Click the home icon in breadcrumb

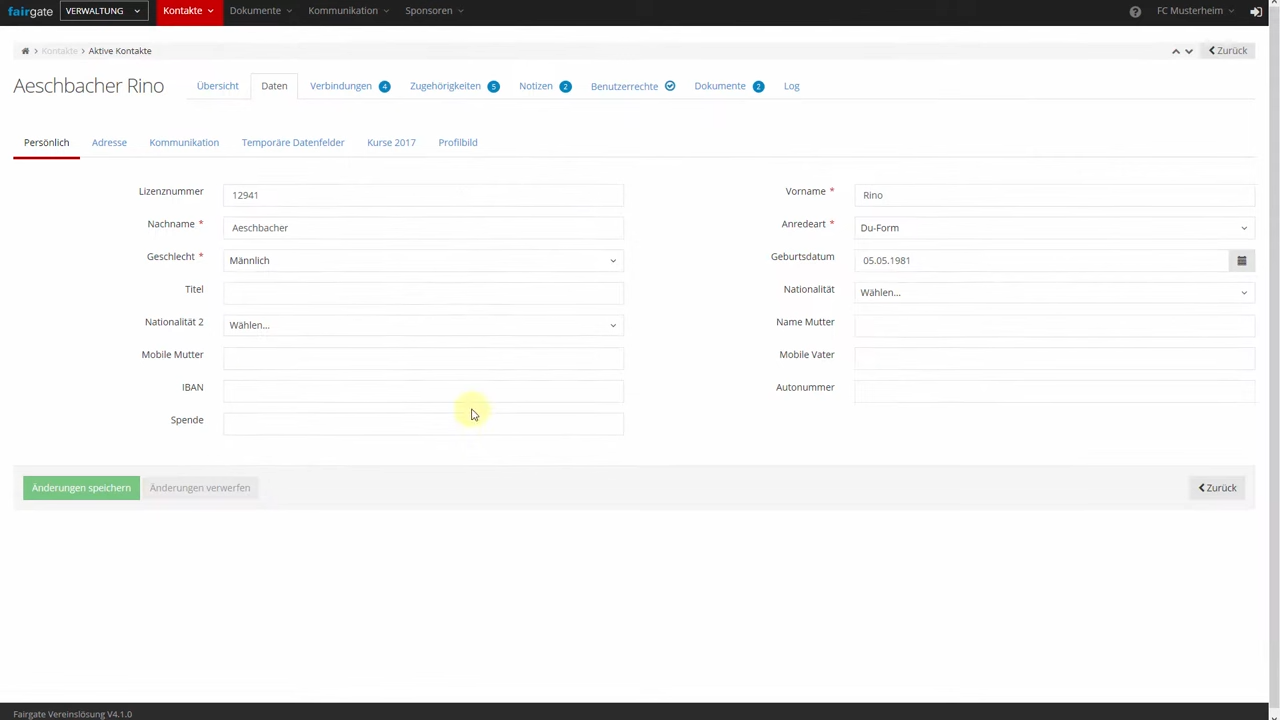[25, 51]
